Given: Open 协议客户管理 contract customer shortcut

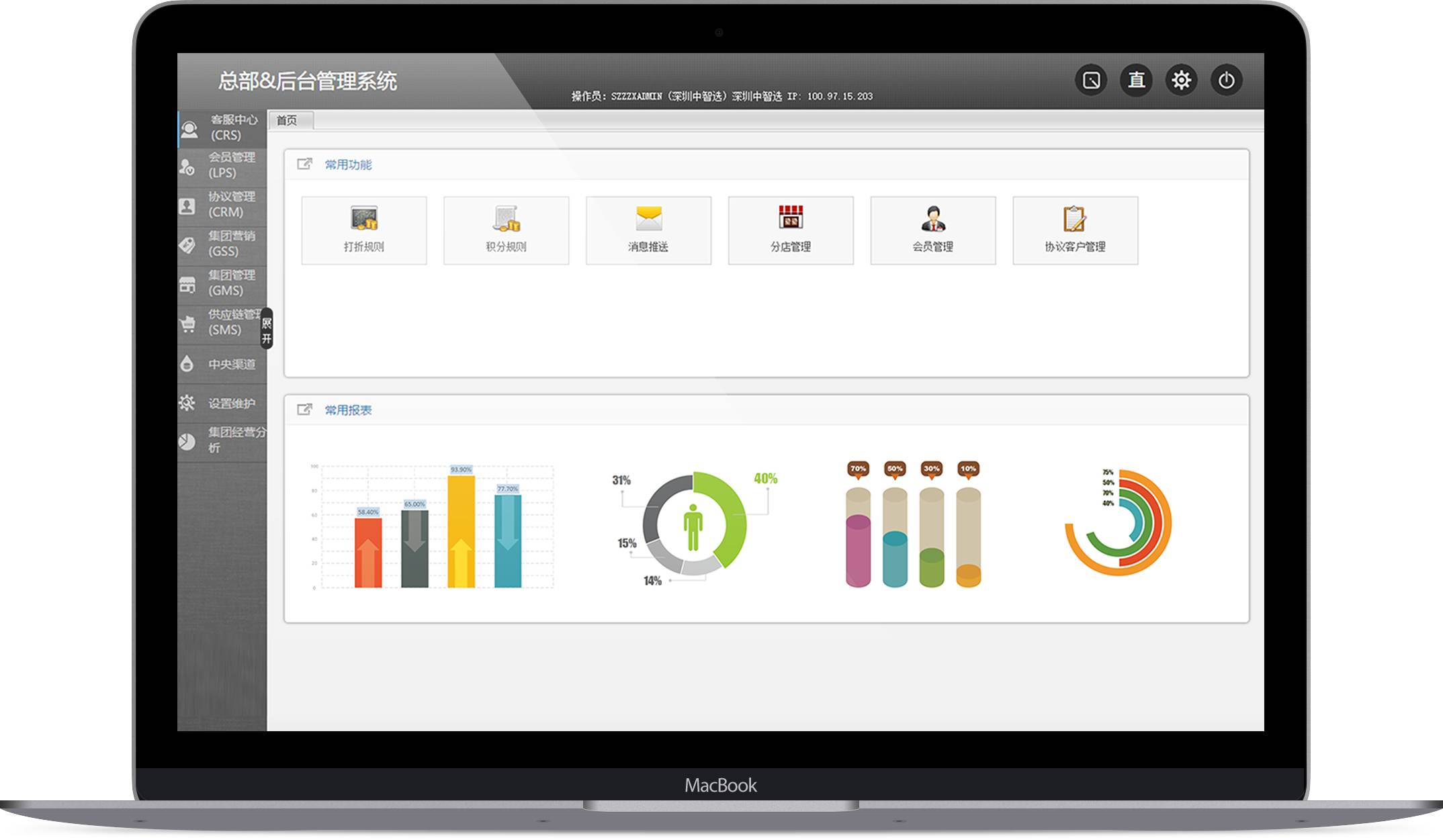Looking at the screenshot, I should tap(1075, 230).
